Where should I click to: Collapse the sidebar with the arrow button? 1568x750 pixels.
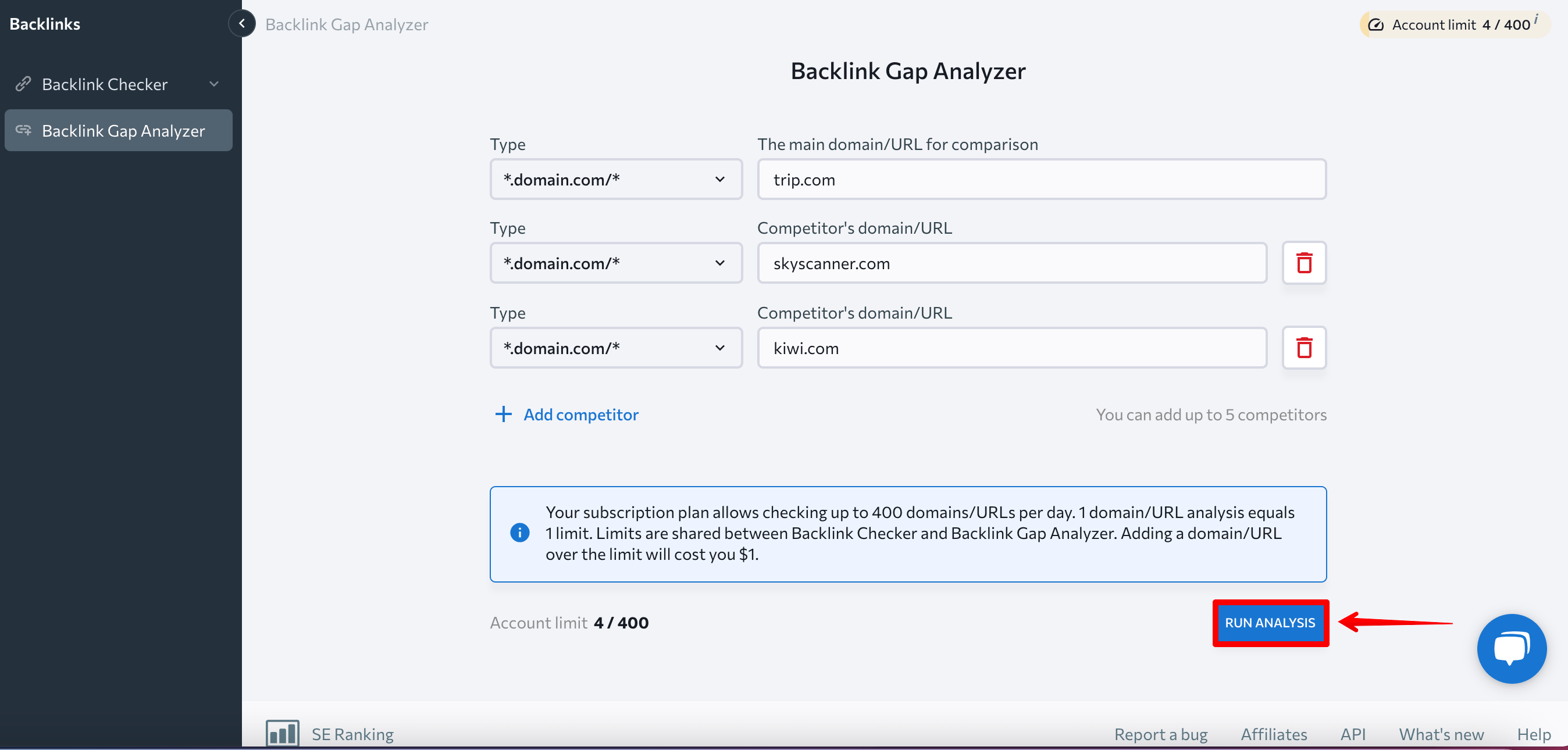(241, 24)
